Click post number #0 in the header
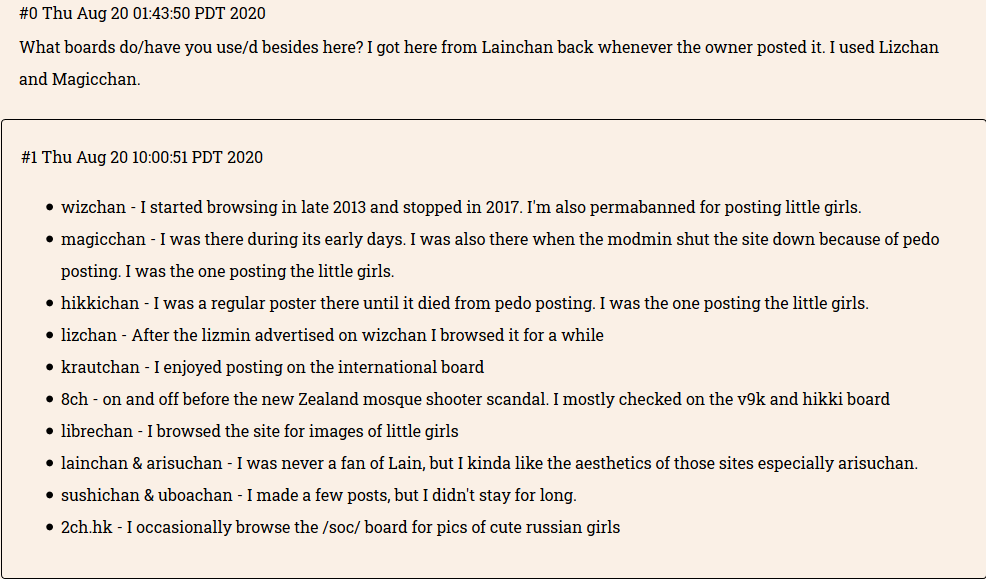The image size is (986, 579). click(28, 15)
